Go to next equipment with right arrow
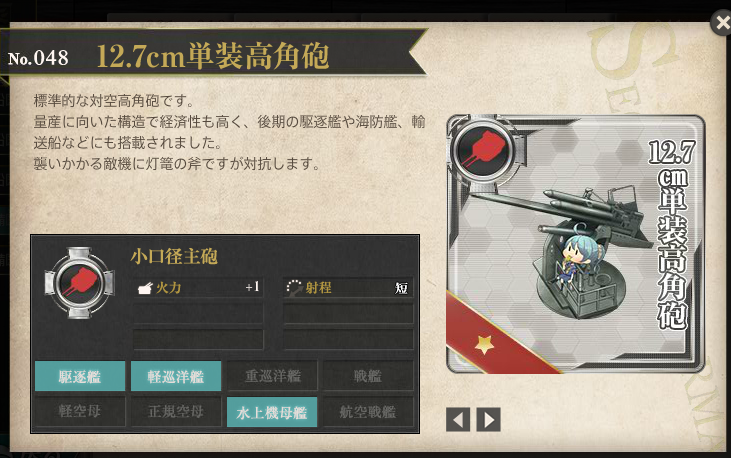731x458 pixels. [x=489, y=419]
